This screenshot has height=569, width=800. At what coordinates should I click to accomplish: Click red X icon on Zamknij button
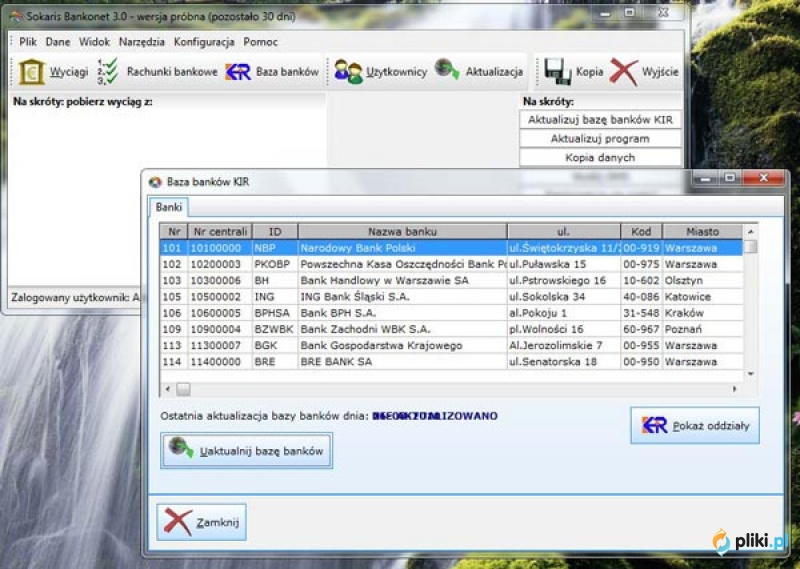click(x=178, y=522)
